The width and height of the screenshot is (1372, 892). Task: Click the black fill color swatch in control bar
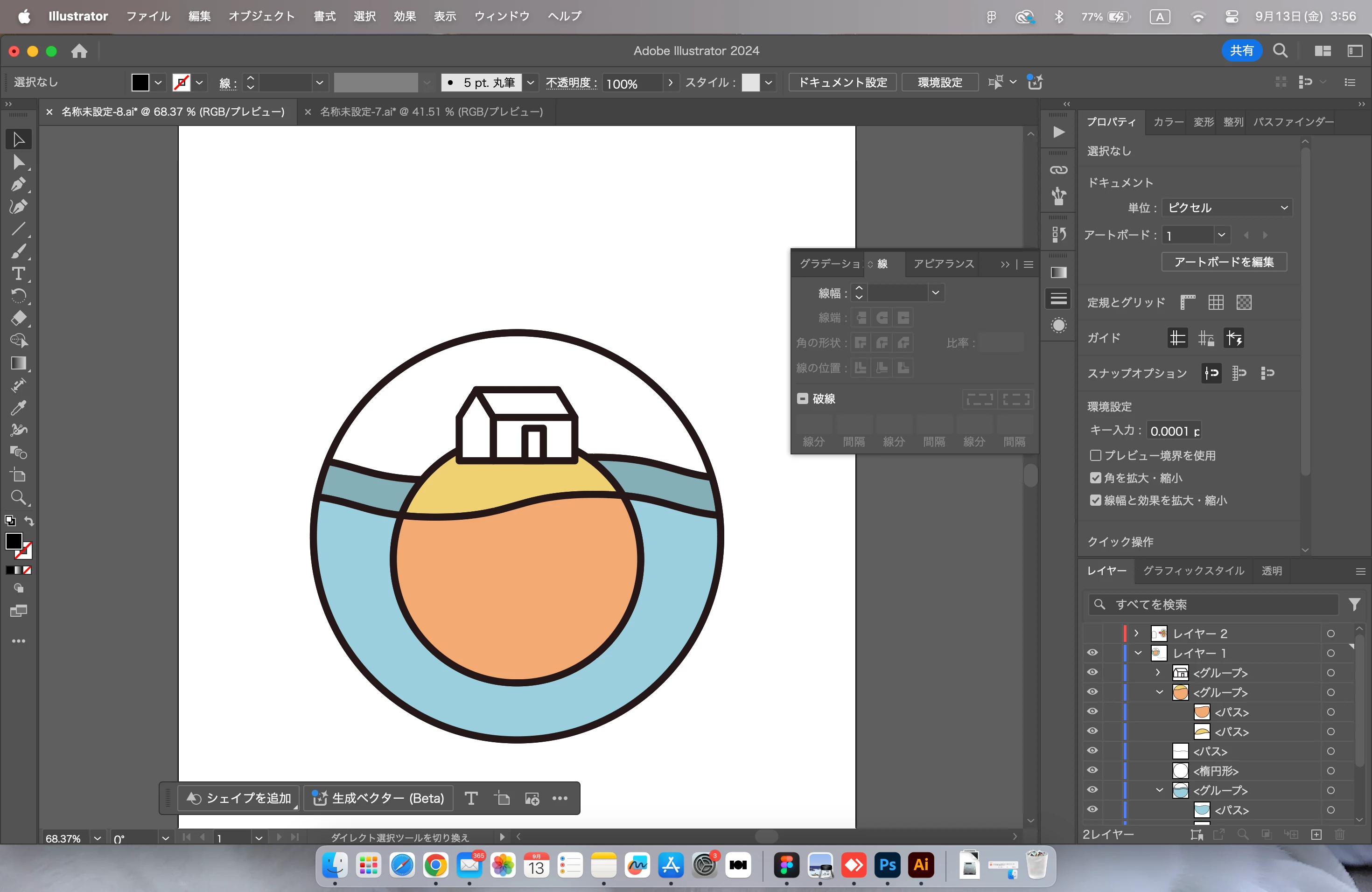(x=140, y=83)
